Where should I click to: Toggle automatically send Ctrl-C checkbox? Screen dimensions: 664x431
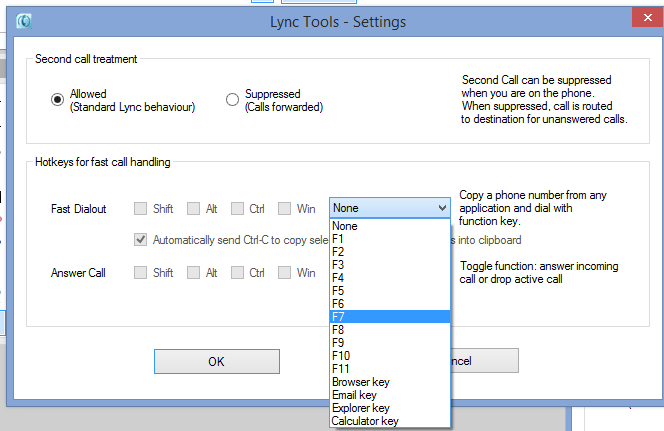(x=141, y=240)
